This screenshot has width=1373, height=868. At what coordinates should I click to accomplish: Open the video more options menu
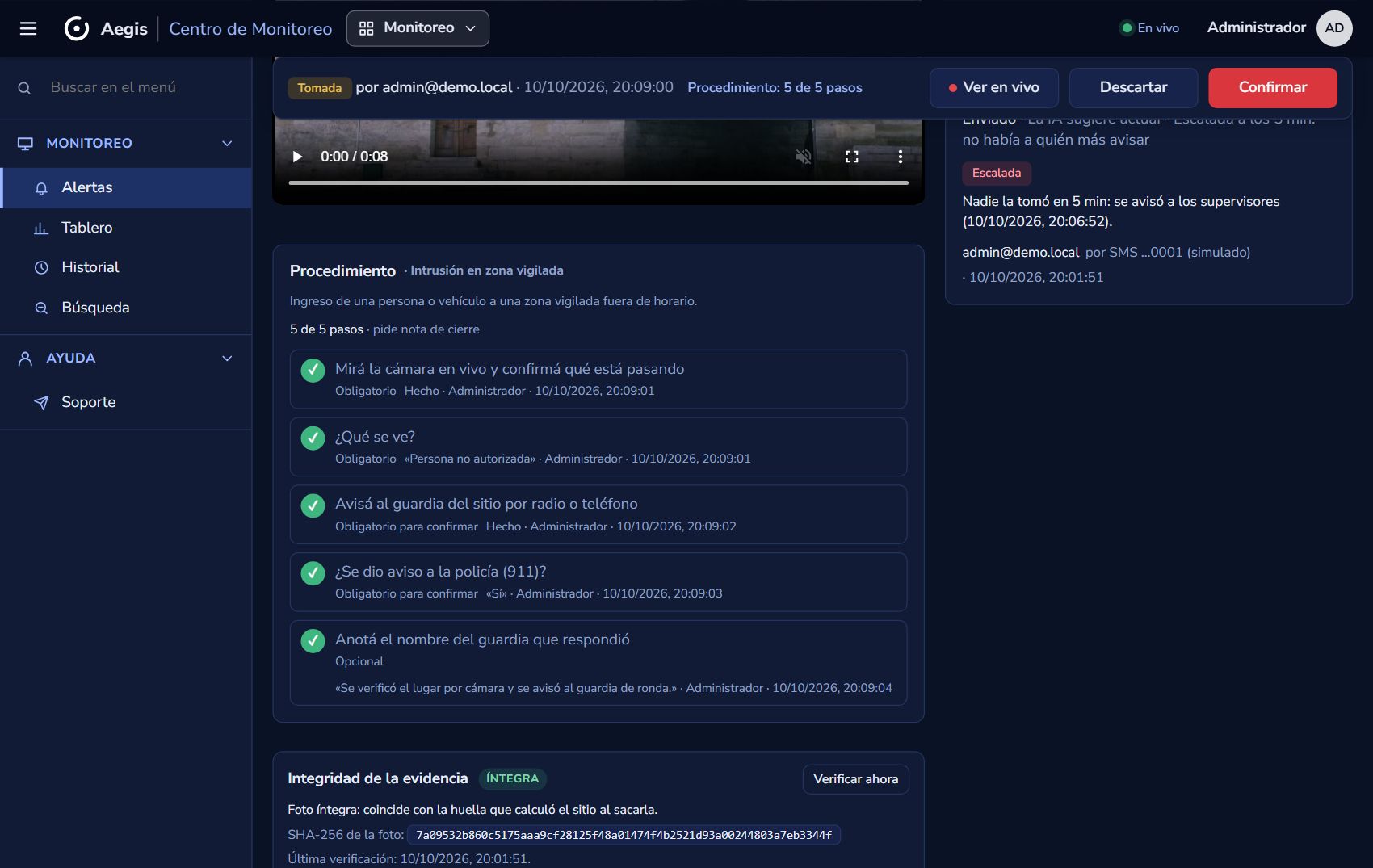tap(900, 157)
